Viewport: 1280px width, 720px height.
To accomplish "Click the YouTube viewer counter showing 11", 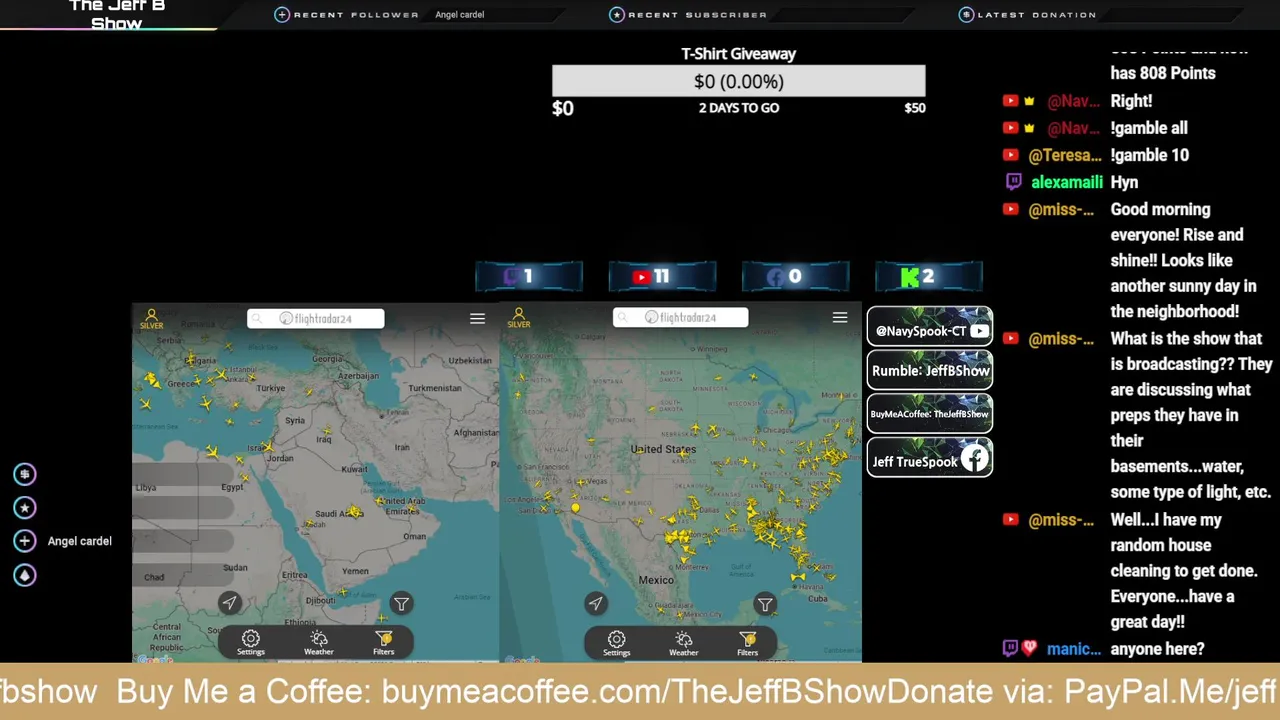I will coord(662,277).
